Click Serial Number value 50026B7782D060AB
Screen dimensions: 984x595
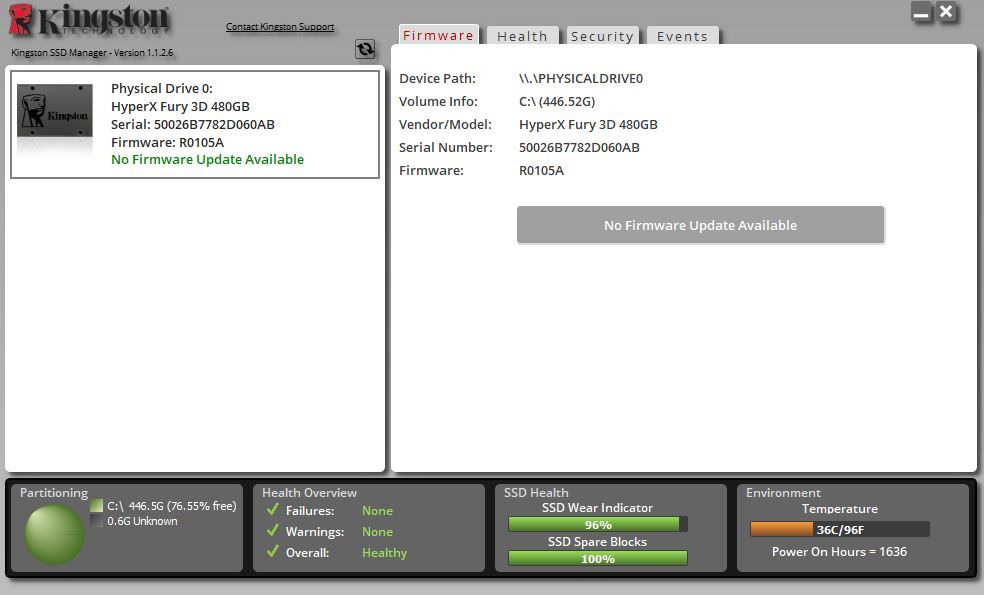coord(579,147)
